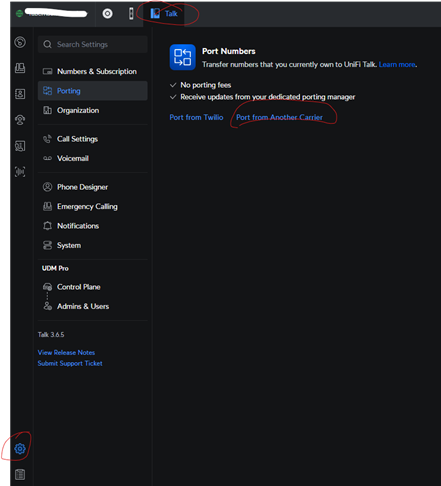Open the UniFi Network circle icon

point(107,14)
